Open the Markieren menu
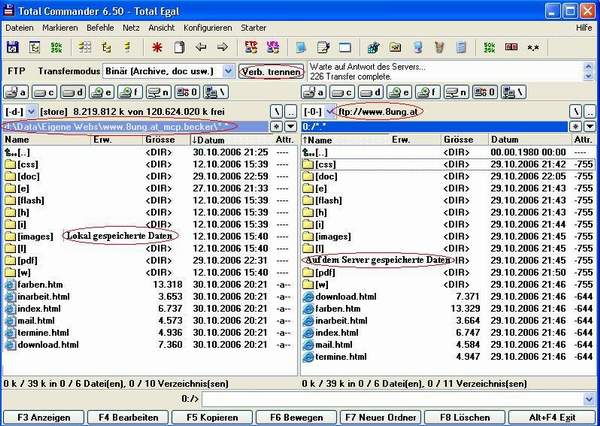This screenshot has width=600, height=426. (60, 28)
